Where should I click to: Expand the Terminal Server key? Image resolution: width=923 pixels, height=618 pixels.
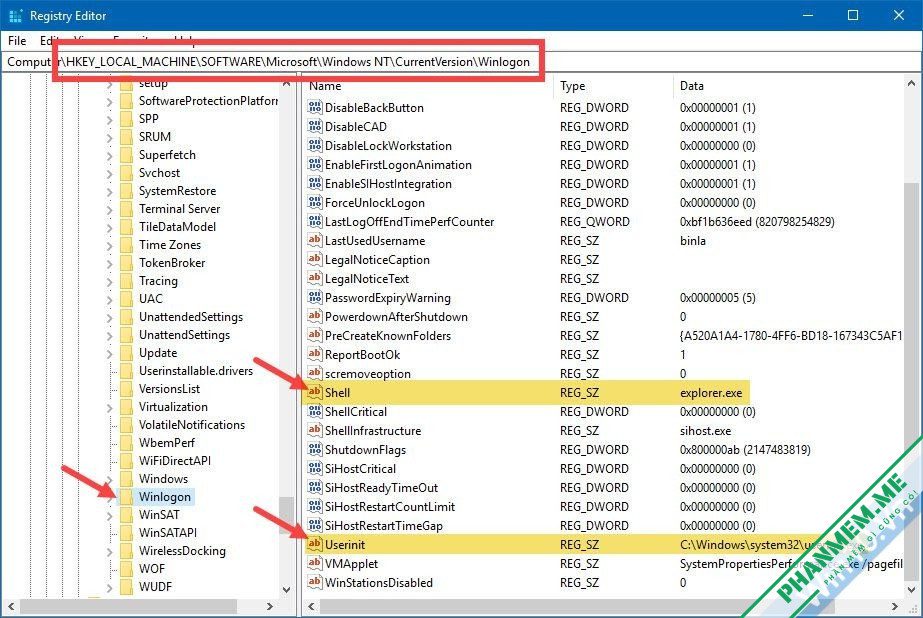(109, 209)
